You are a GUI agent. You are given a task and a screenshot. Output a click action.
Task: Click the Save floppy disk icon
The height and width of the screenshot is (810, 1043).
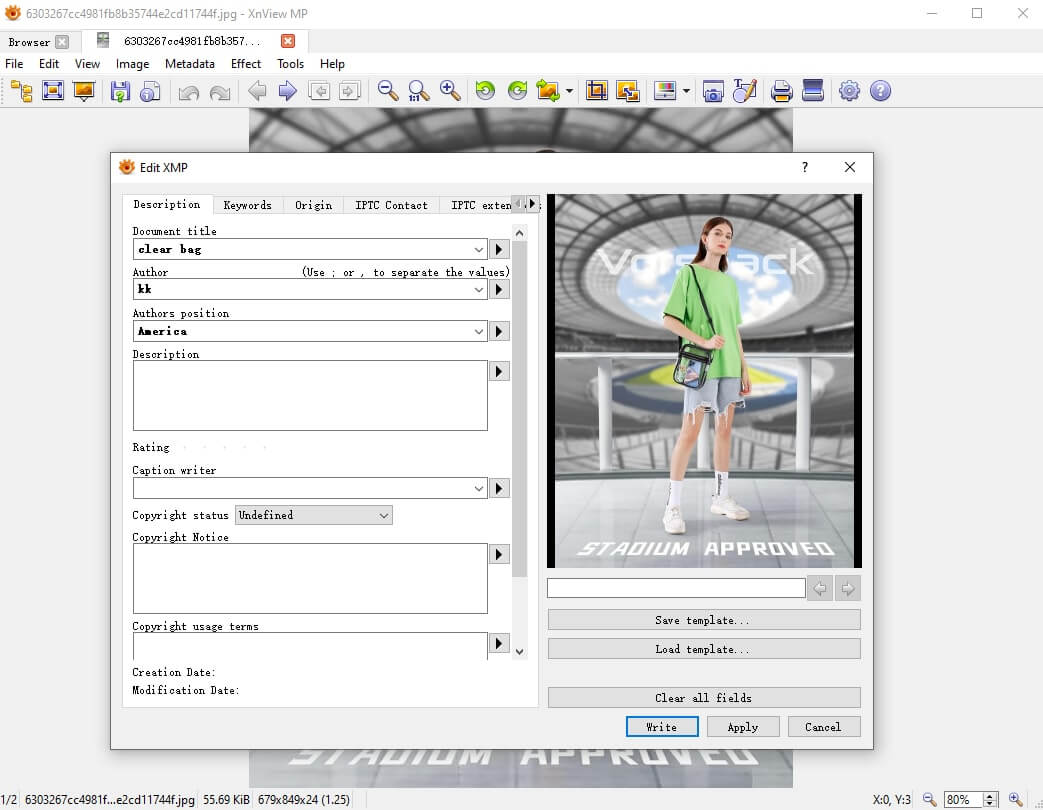pyautogui.click(x=120, y=90)
